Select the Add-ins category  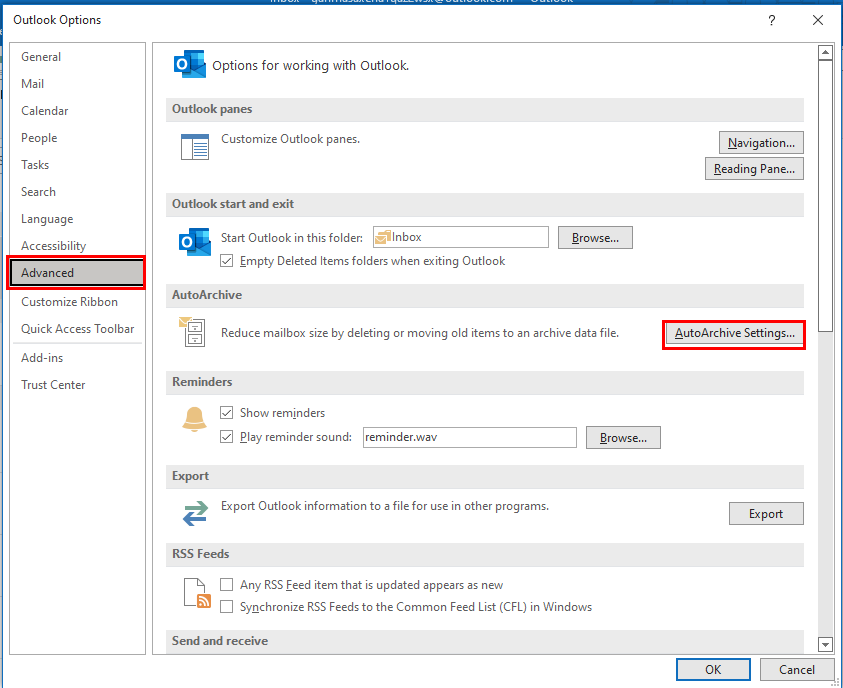point(77,357)
